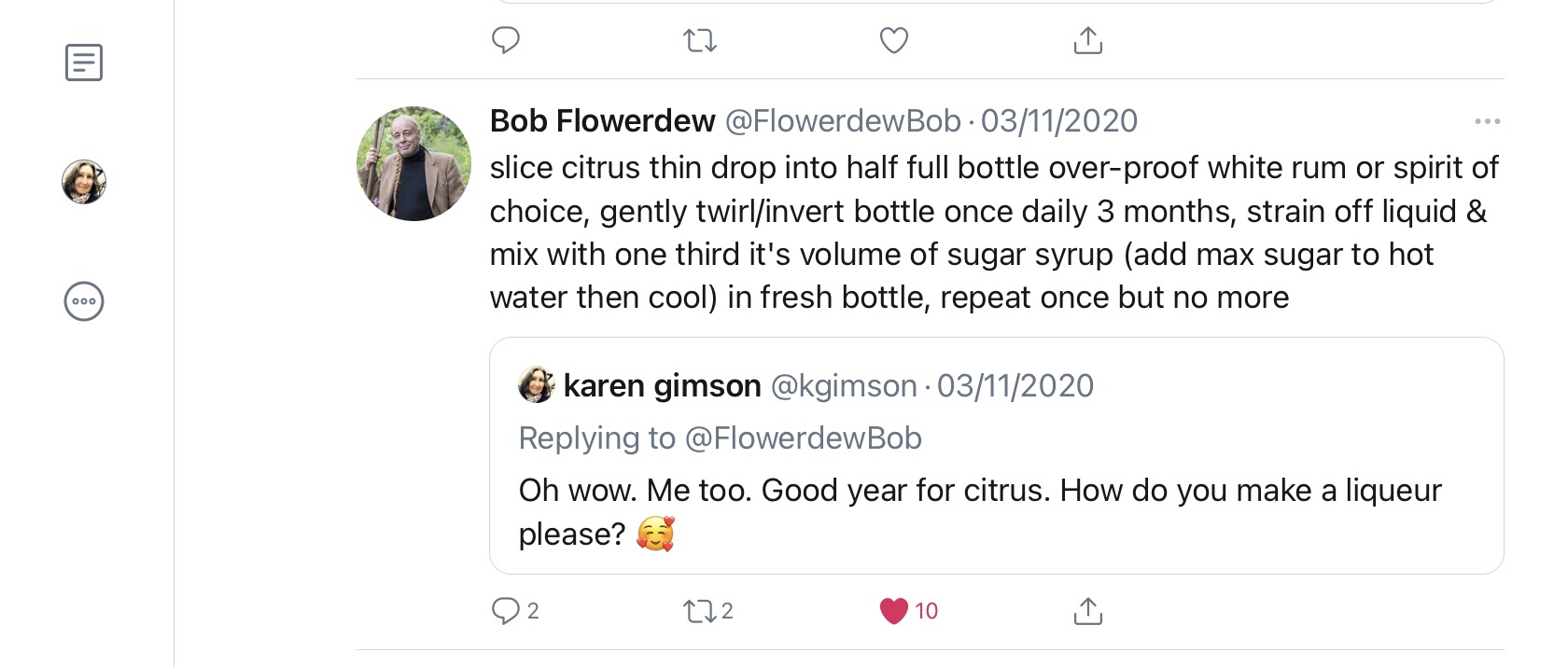The image size is (1568, 667).
Task: Share Bob Flowerdew's liqueur tweet
Action: click(1088, 611)
